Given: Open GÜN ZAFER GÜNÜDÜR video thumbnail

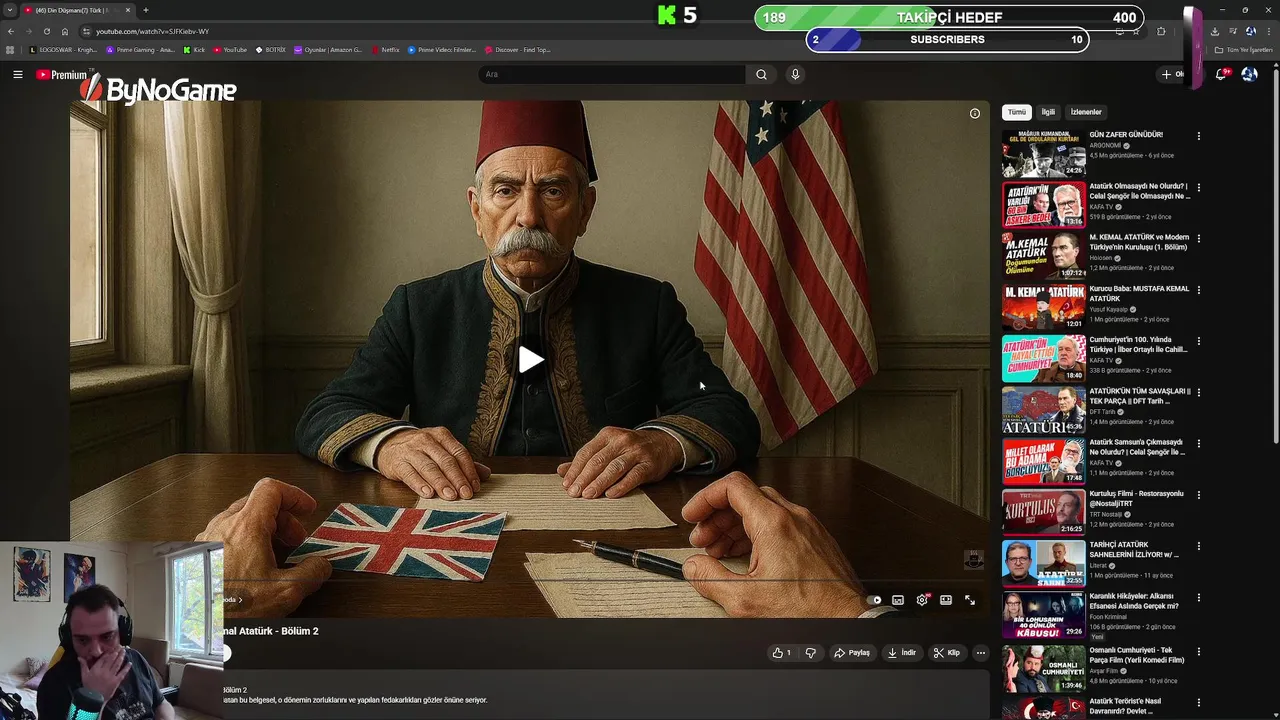Looking at the screenshot, I should pyautogui.click(x=1043, y=154).
